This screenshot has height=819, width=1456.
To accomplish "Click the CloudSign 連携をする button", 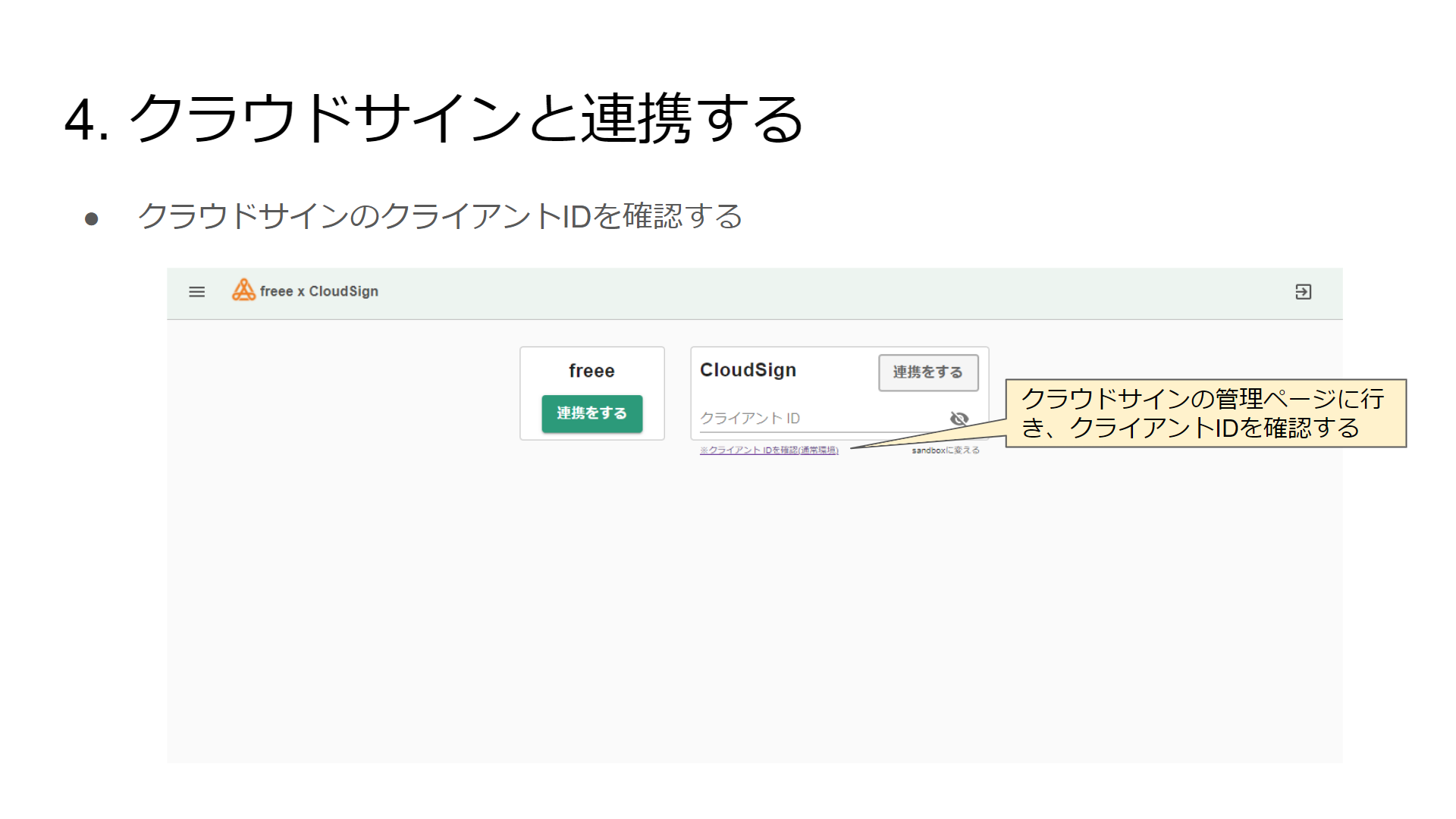I will [x=928, y=372].
